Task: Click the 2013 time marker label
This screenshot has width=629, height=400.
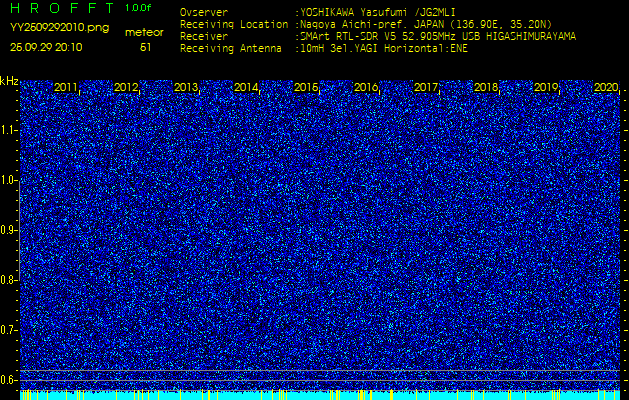Action: point(186,87)
